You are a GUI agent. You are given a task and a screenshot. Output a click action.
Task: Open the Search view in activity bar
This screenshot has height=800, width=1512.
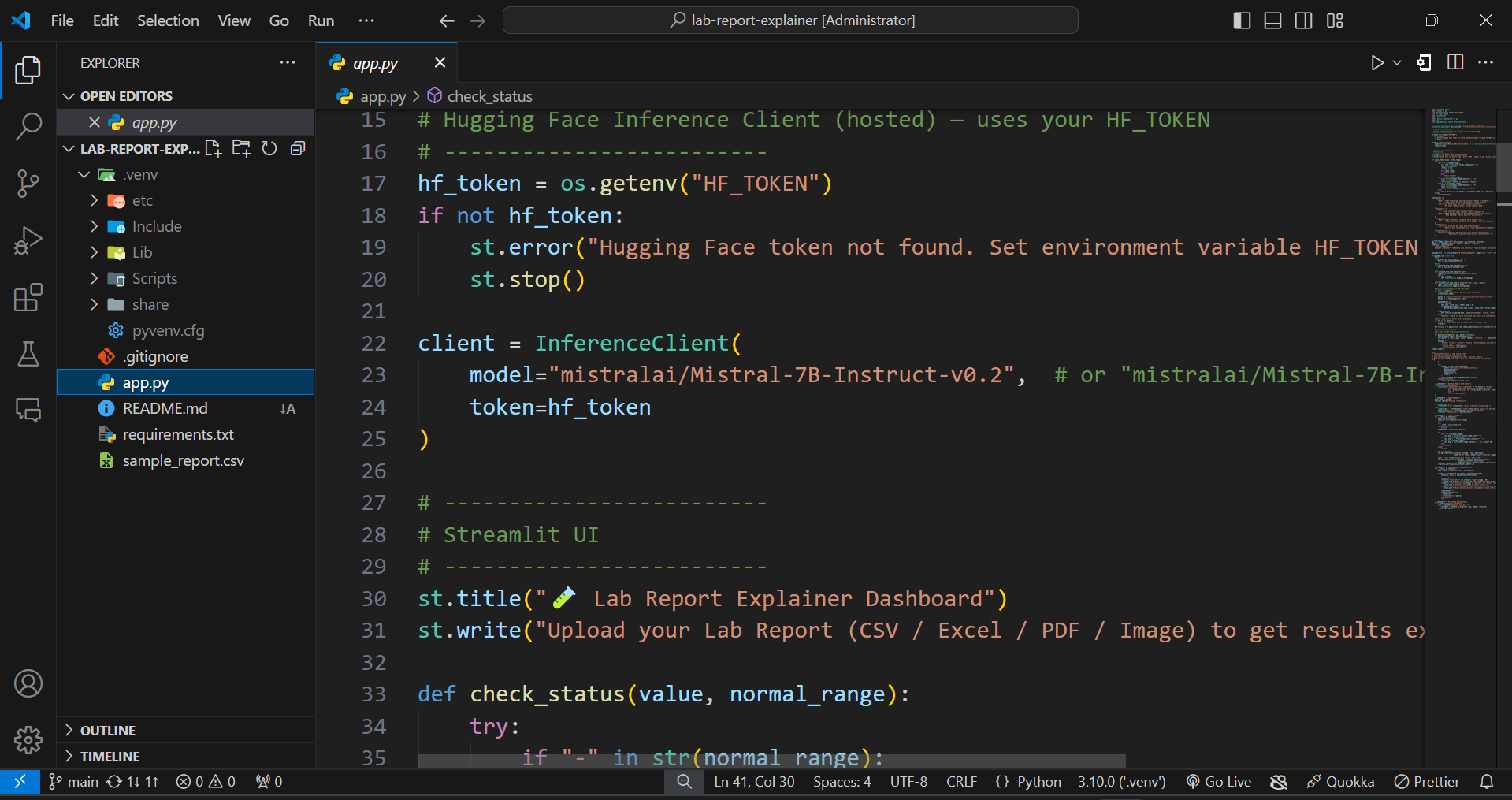(28, 126)
